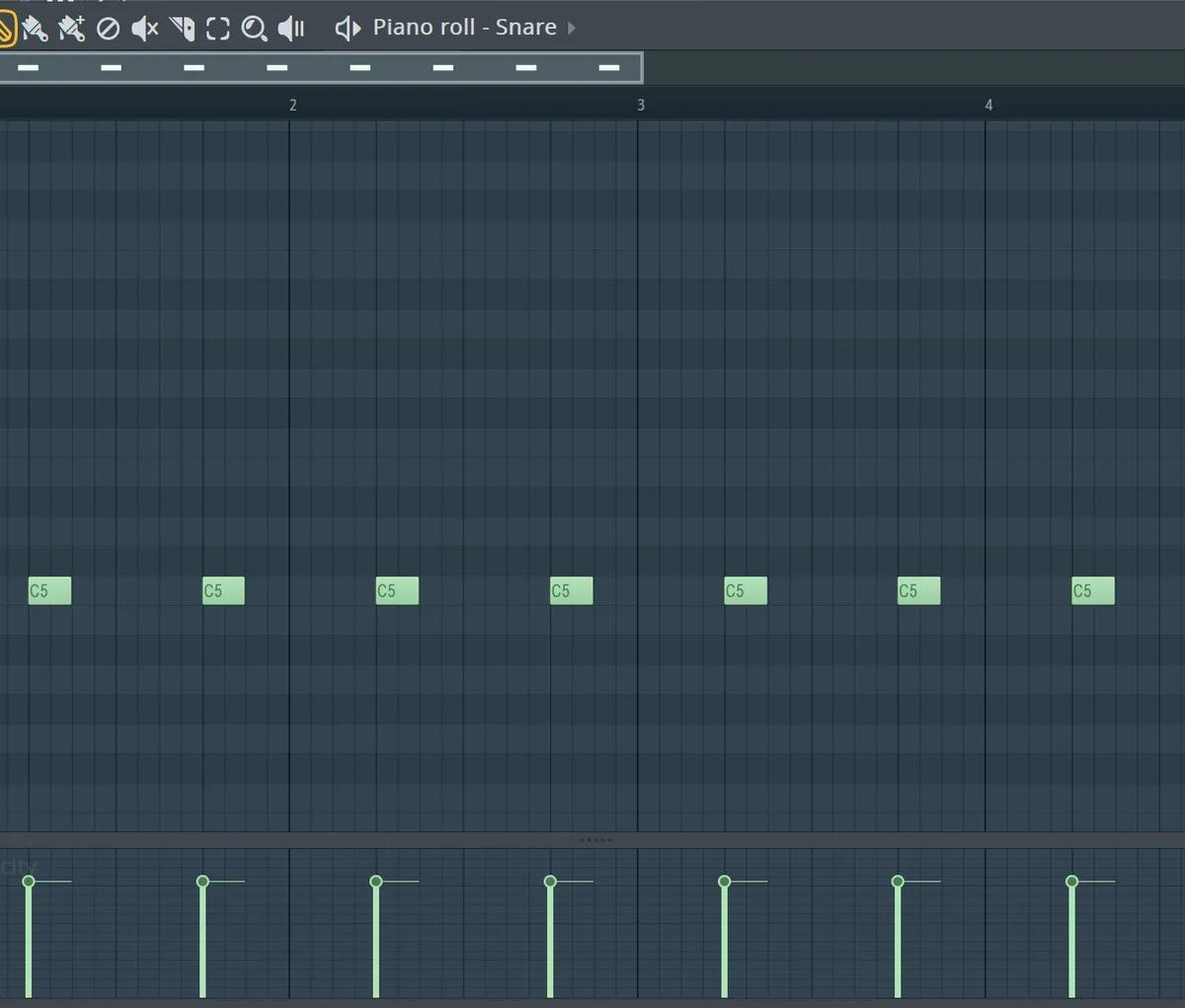1185x1008 pixels.
Task: Select the Playback scrub tool
Action: point(291,29)
